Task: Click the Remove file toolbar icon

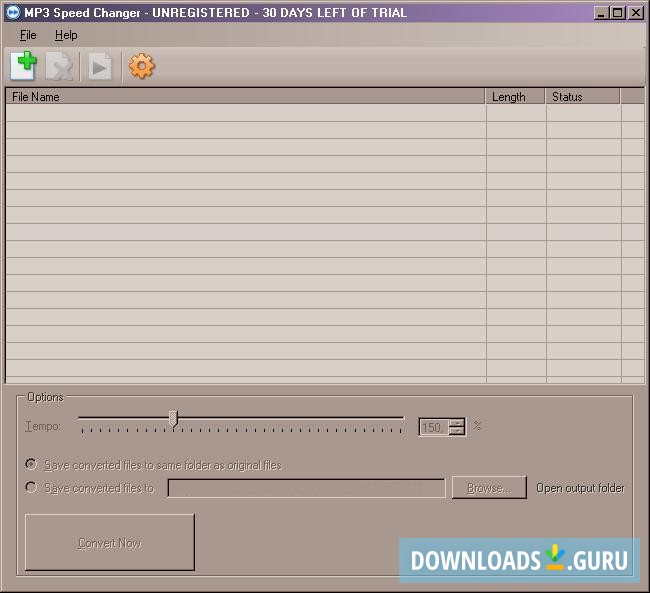Action: point(59,66)
